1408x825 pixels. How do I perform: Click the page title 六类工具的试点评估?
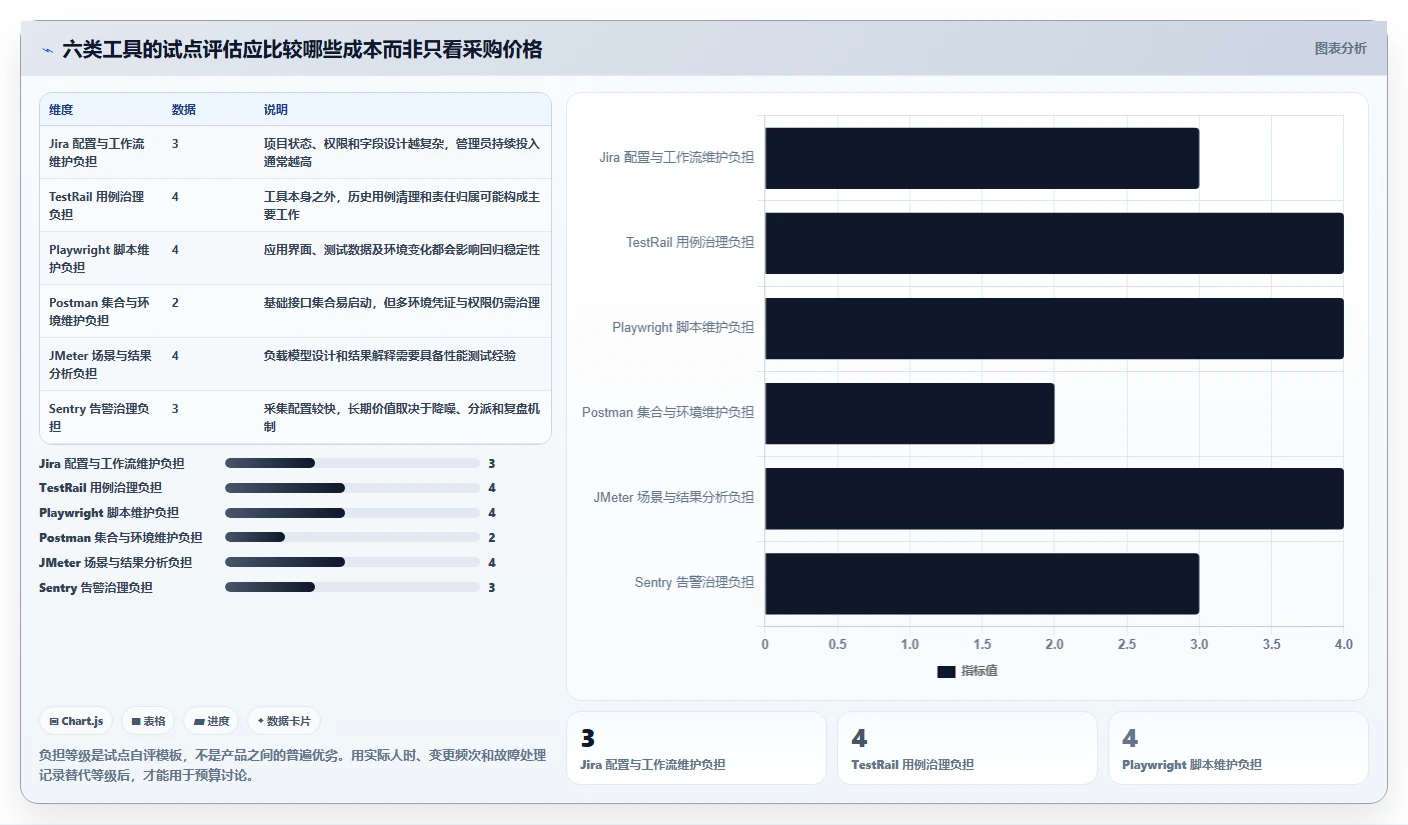pyautogui.click(x=302, y=49)
